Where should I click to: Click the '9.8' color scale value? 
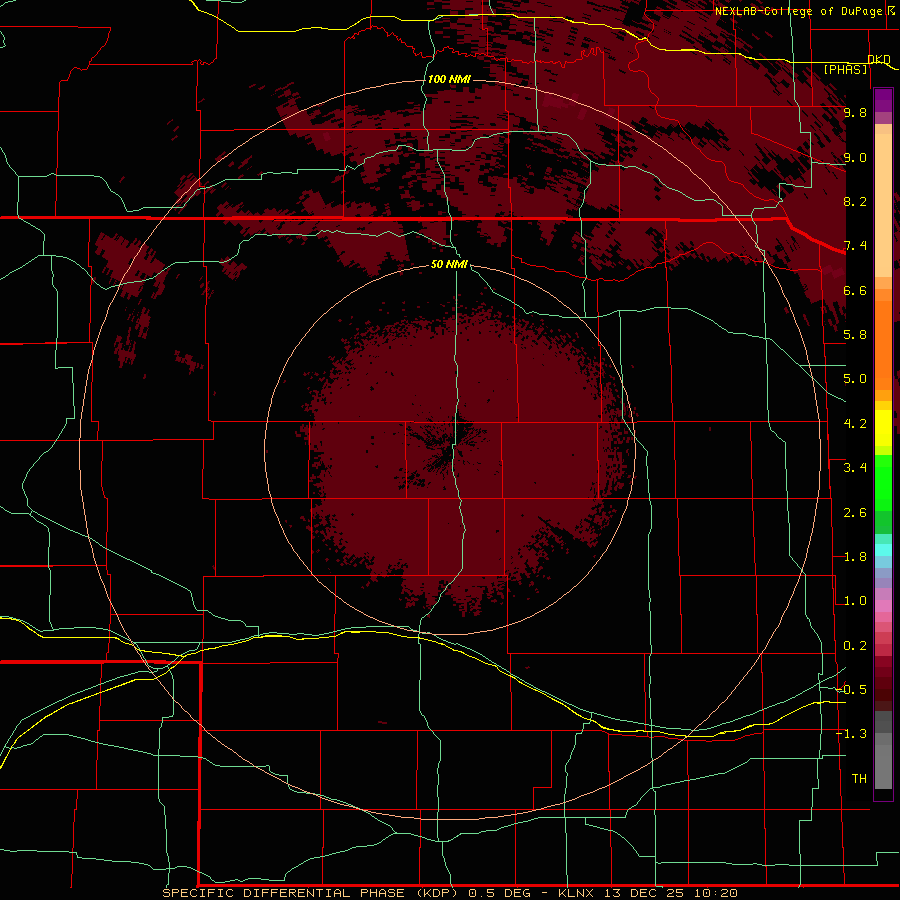coord(855,112)
